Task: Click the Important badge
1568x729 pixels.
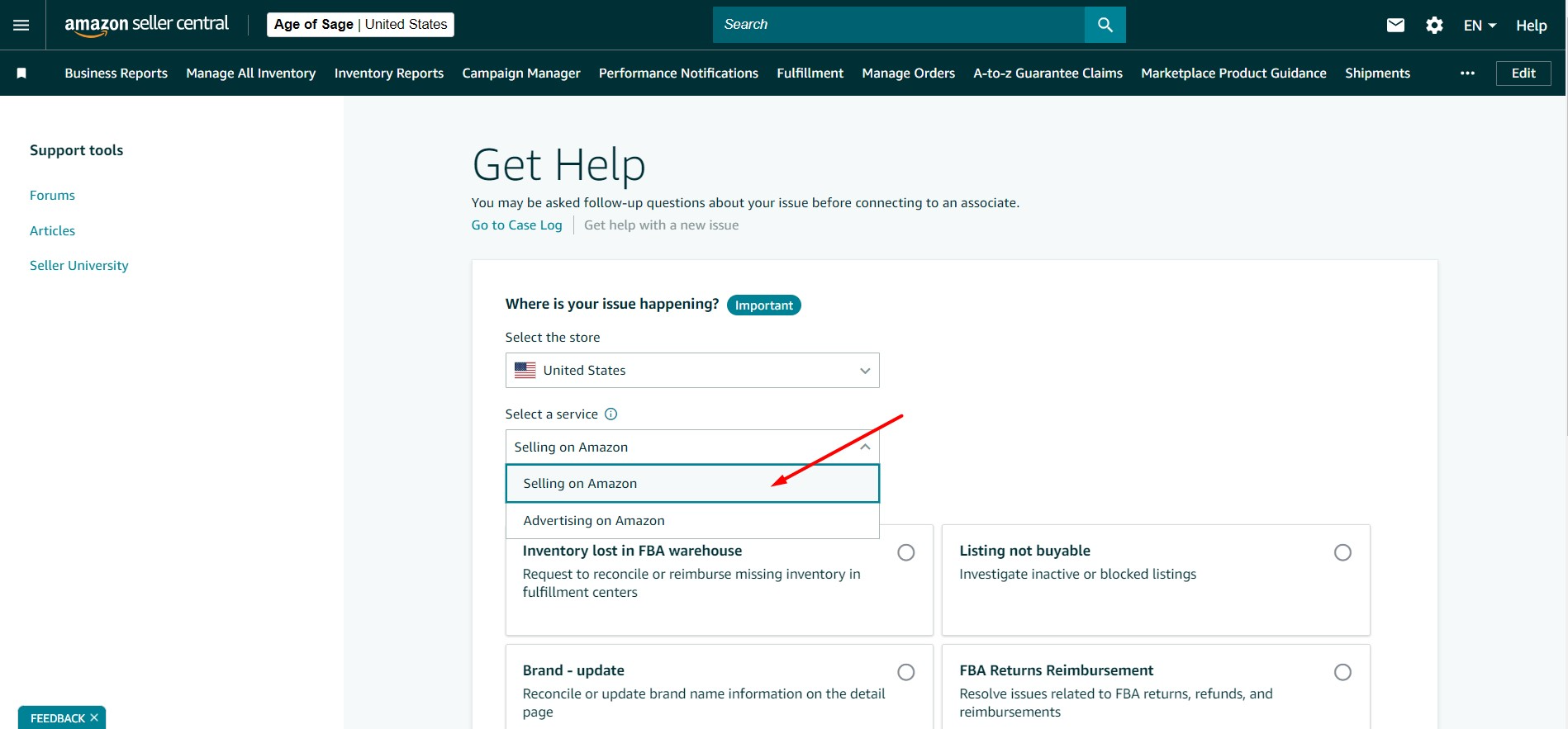Action: 764,305
